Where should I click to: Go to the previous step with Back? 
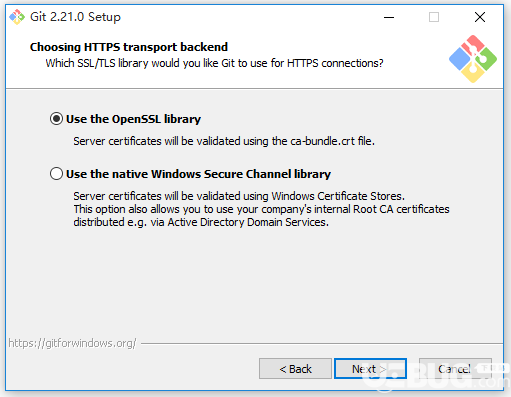(295, 369)
